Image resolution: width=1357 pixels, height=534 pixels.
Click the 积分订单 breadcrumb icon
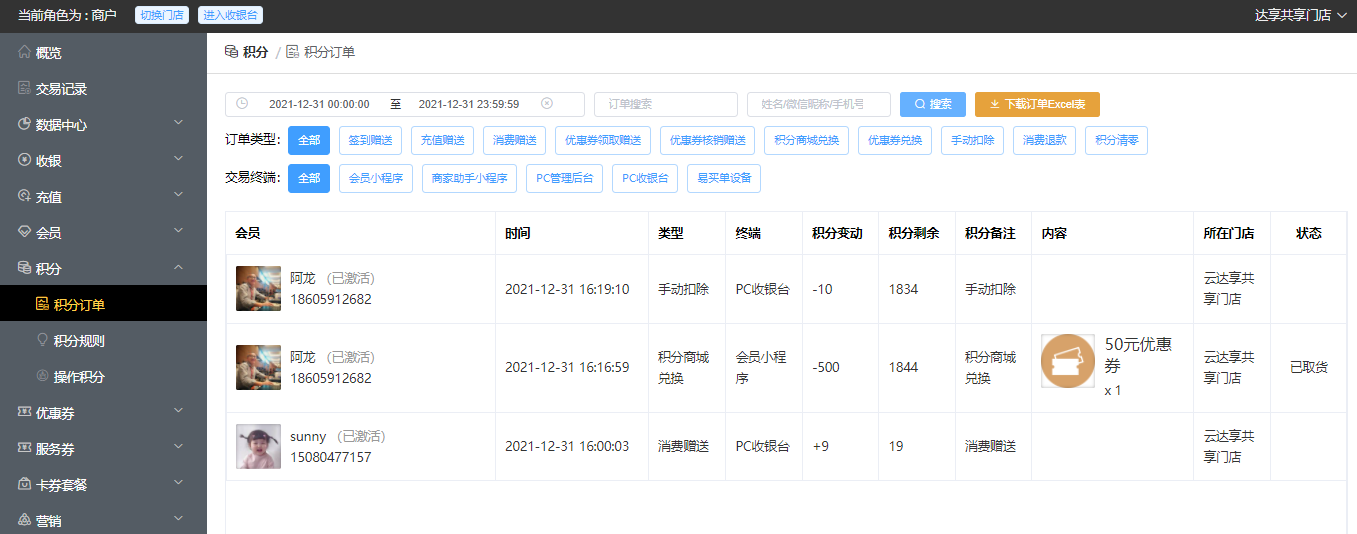click(x=292, y=52)
